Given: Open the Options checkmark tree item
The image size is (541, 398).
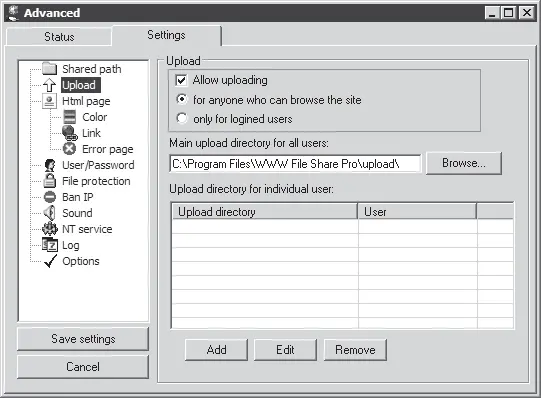Looking at the screenshot, I should click(72, 261).
